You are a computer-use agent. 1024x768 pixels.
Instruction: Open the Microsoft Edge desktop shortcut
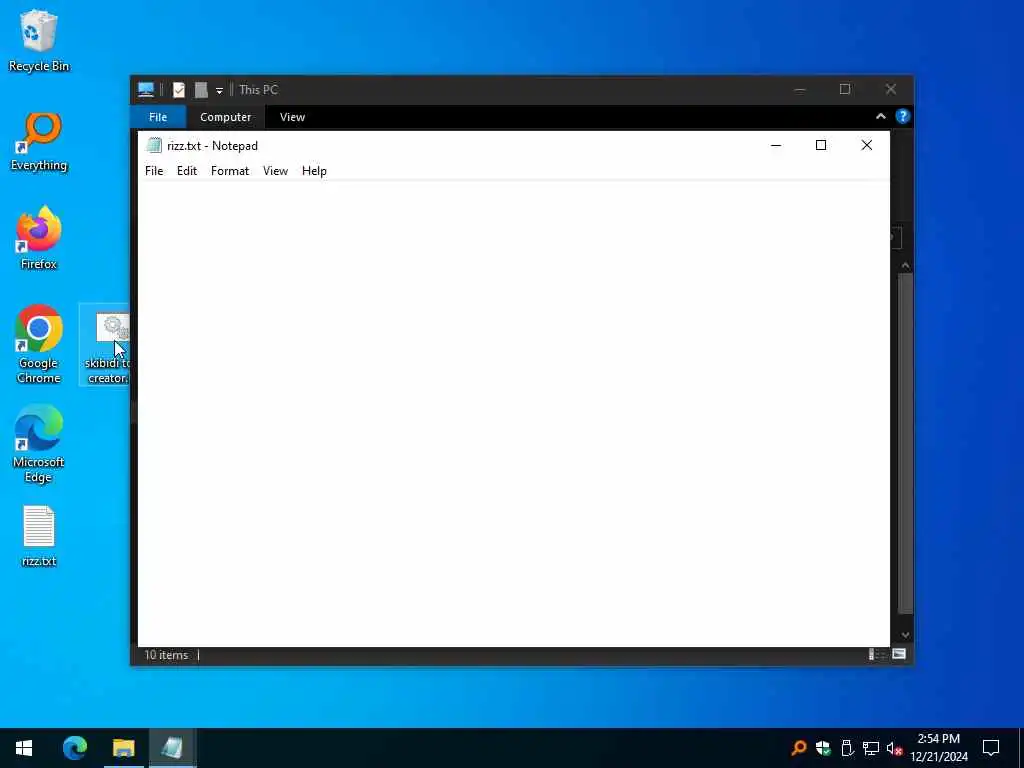[39, 444]
